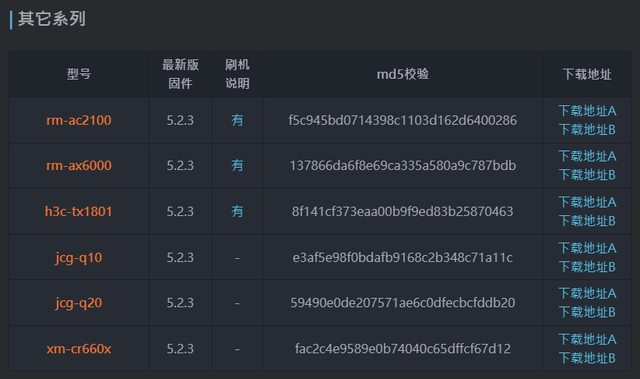
Task: Open 下载地址A for jcg-q10
Action: (587, 248)
